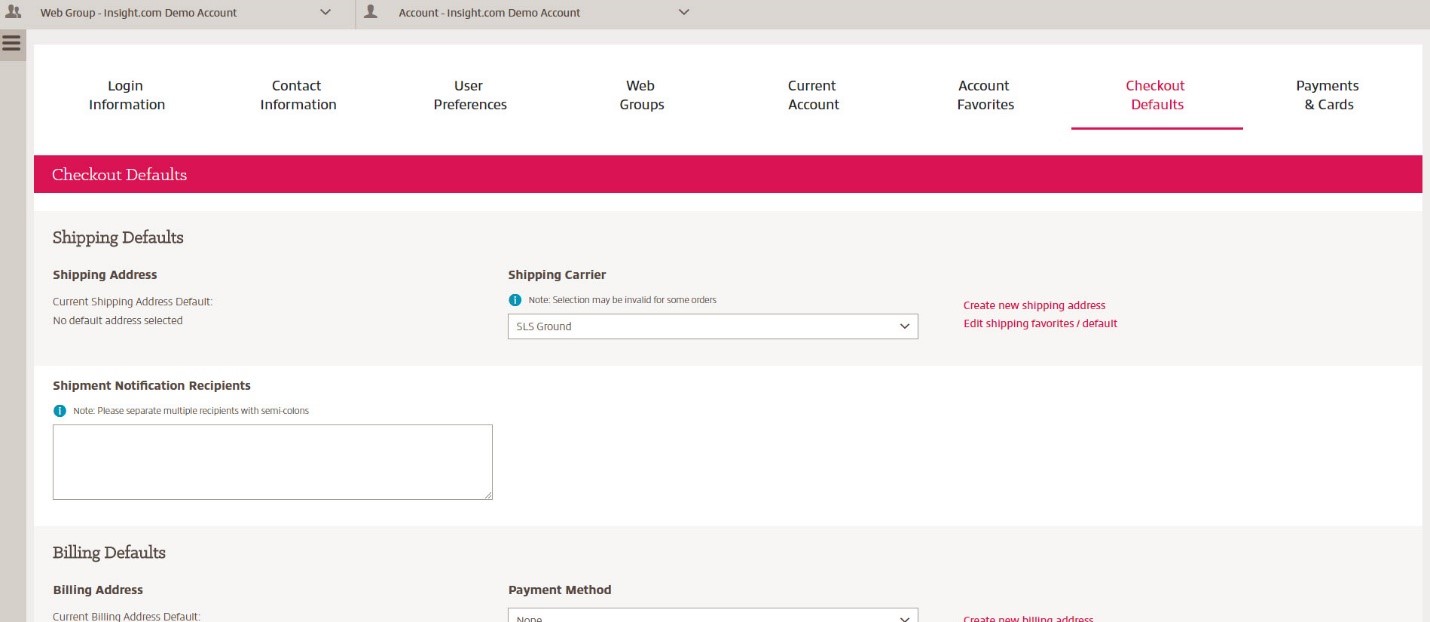Click the Shipment Notification Recipients text box

pyautogui.click(x=272, y=461)
